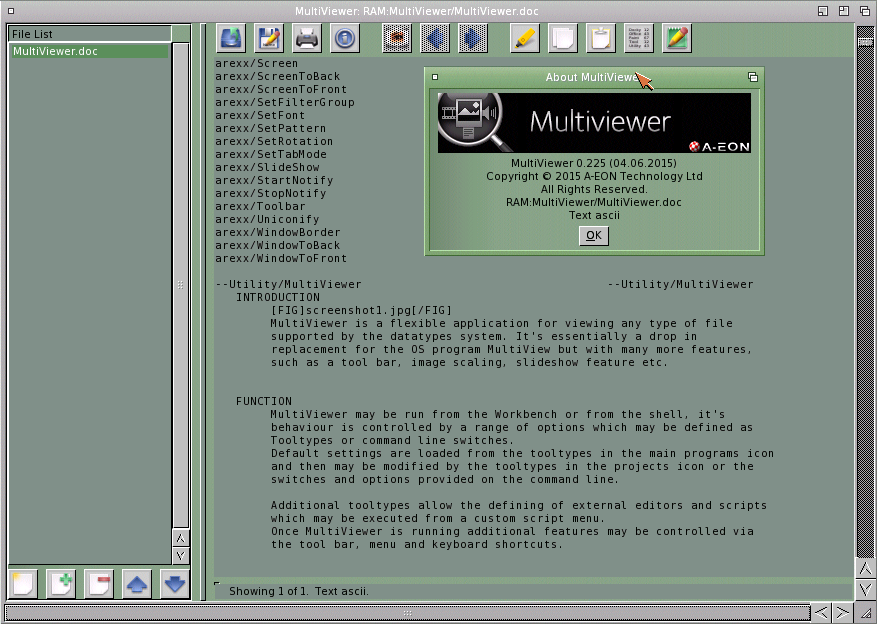Viewport: 877px width, 624px height.
Task: Click the copy pages icon in toolbar
Action: click(563, 38)
